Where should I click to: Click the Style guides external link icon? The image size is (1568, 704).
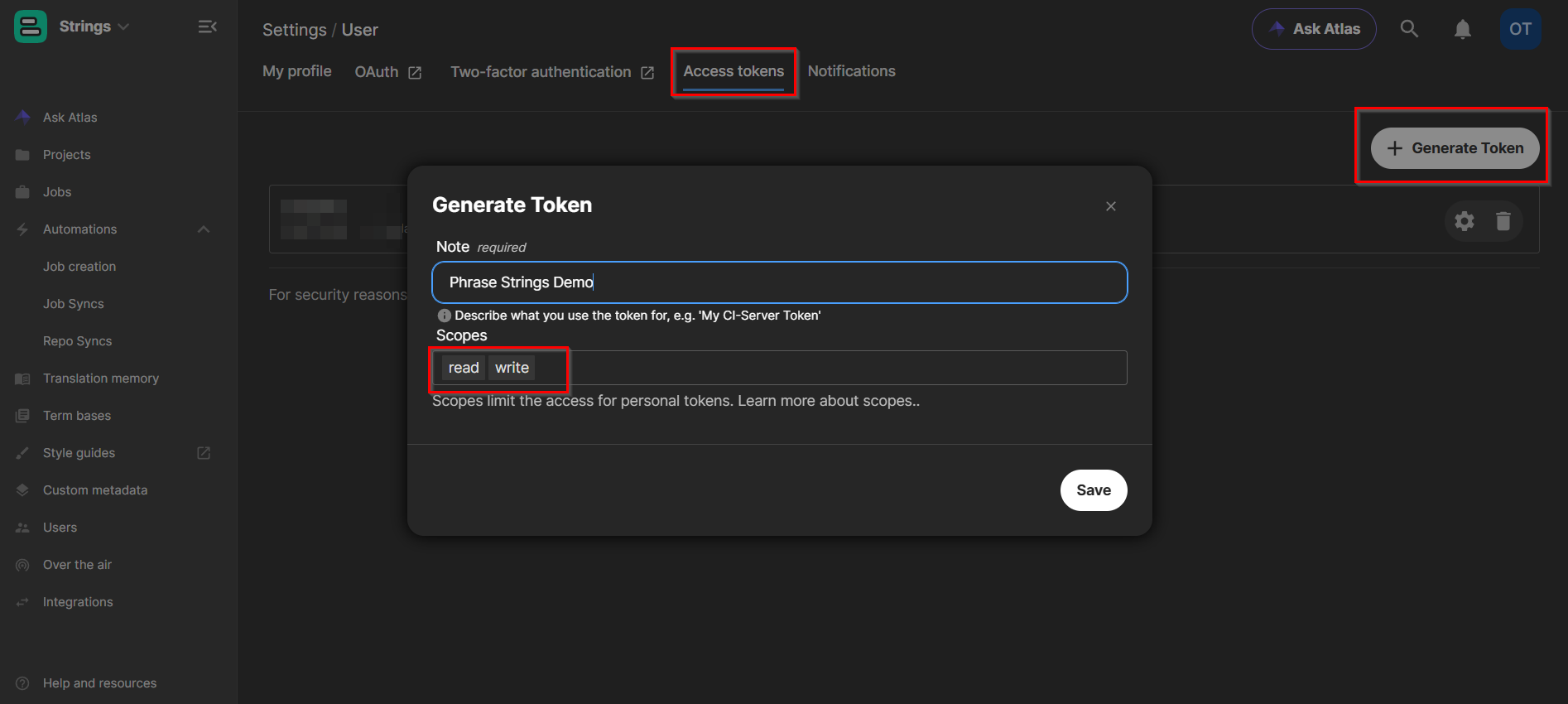pyautogui.click(x=204, y=453)
